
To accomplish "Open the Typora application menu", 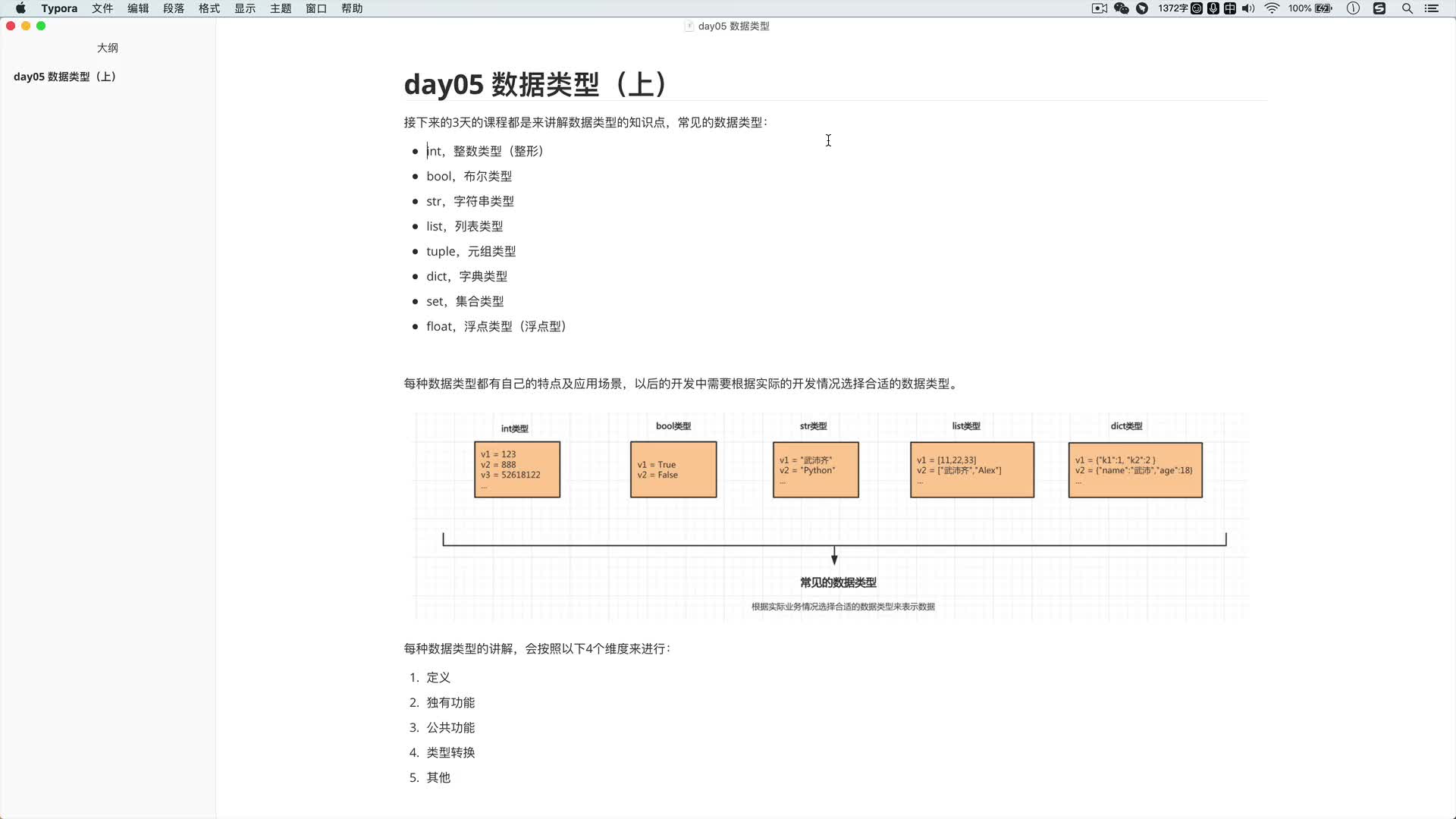I will (x=59, y=8).
